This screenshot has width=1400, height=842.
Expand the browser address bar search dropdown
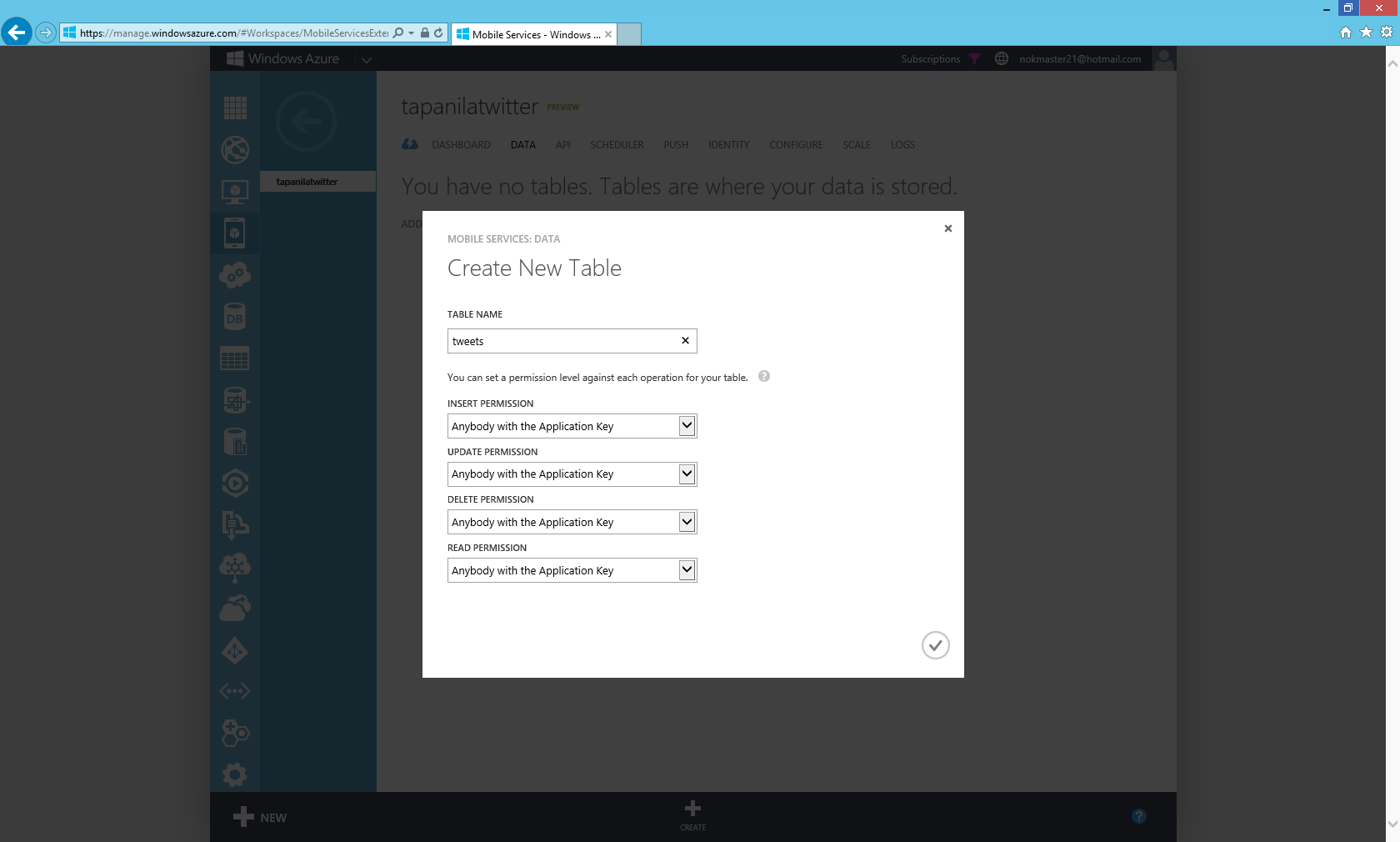point(411,33)
